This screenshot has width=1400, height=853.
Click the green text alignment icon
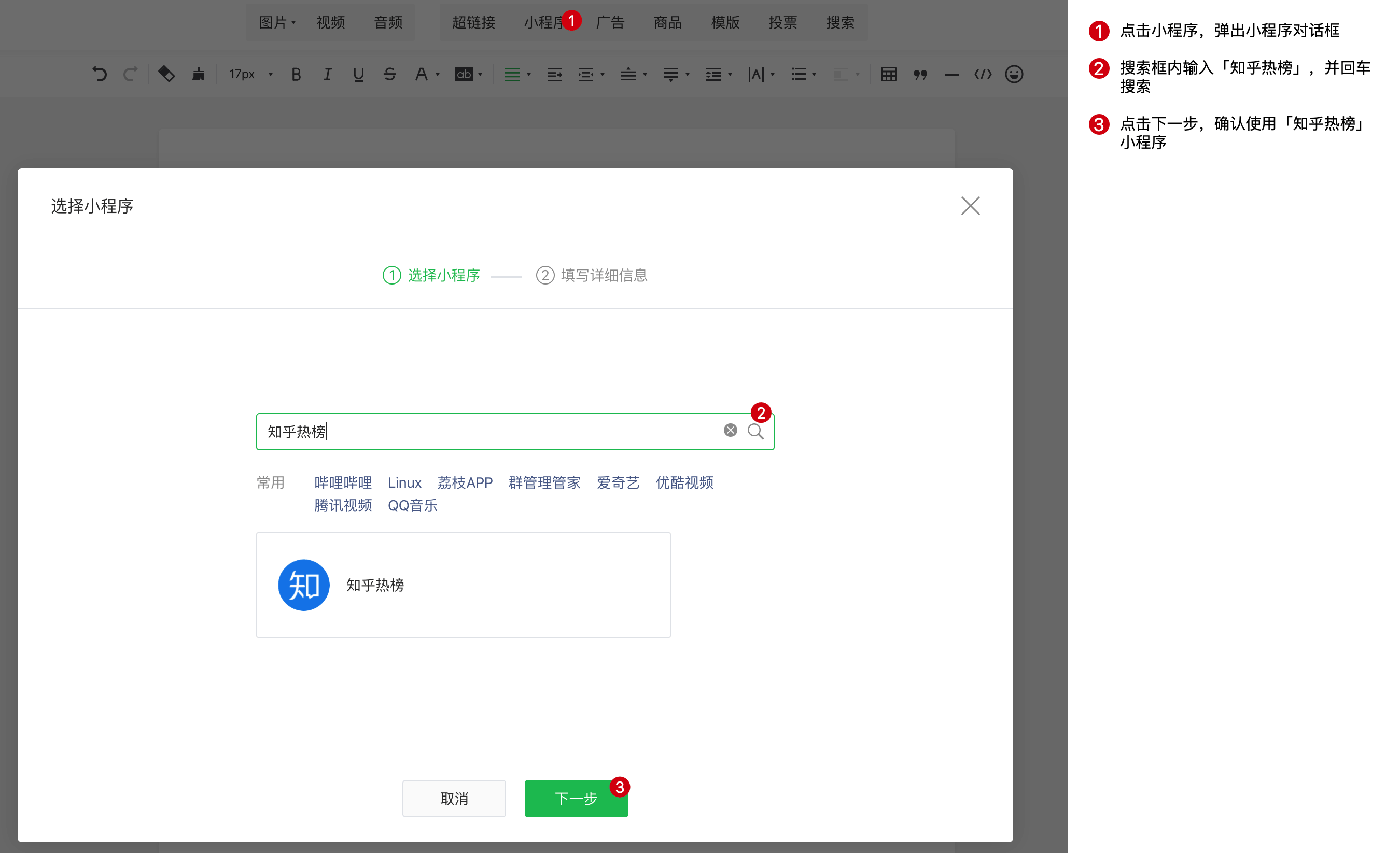(x=512, y=75)
